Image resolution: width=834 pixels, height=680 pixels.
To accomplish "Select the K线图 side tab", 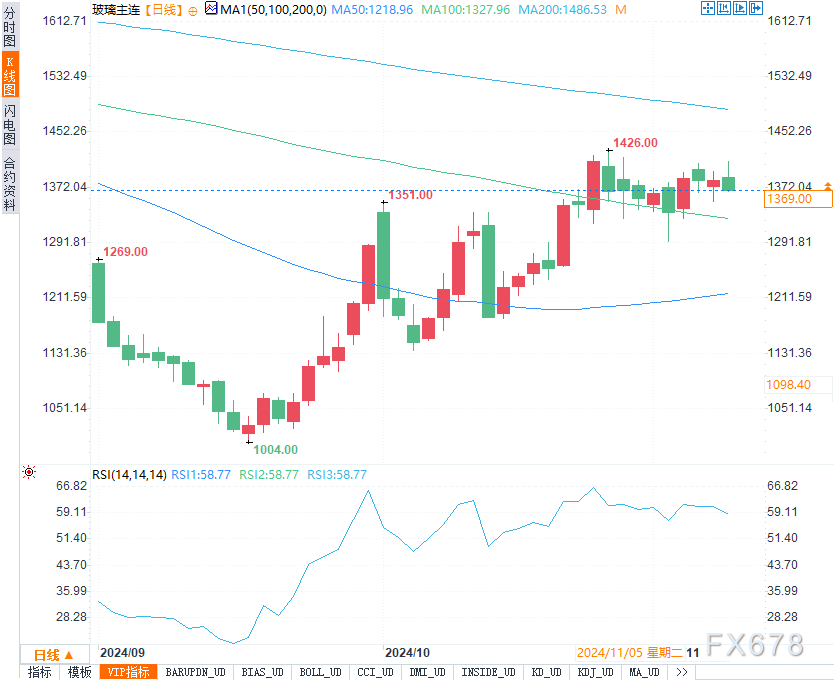I will [10, 77].
